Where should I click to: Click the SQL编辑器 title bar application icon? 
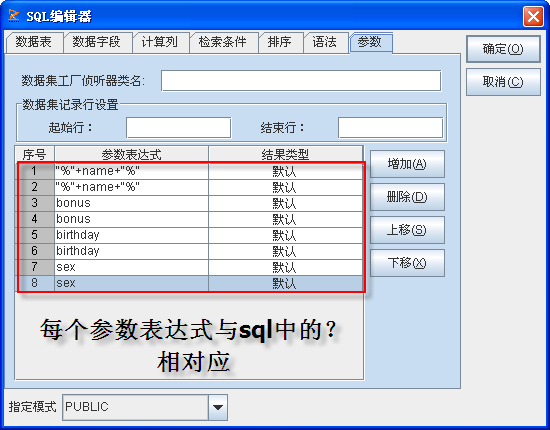[x=14, y=15]
